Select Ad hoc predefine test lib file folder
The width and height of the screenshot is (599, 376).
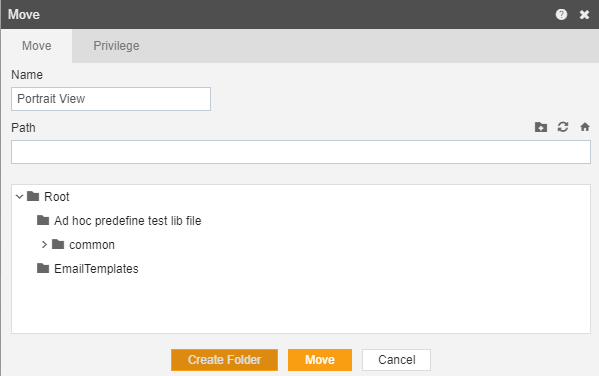tap(128, 220)
